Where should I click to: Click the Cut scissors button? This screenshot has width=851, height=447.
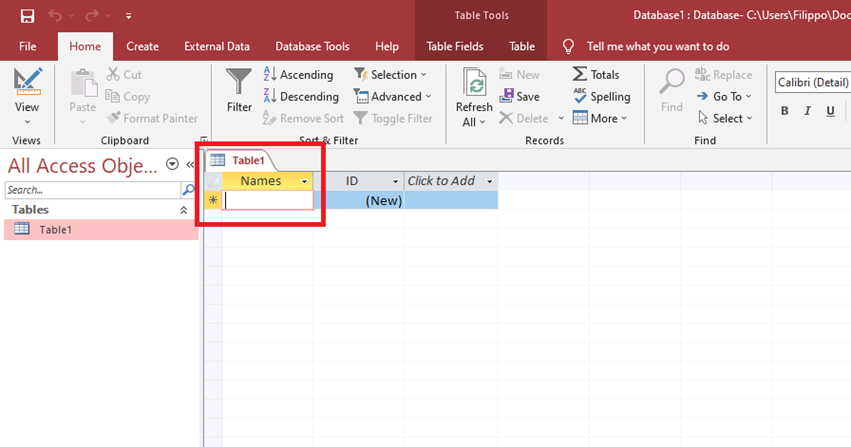click(x=124, y=74)
